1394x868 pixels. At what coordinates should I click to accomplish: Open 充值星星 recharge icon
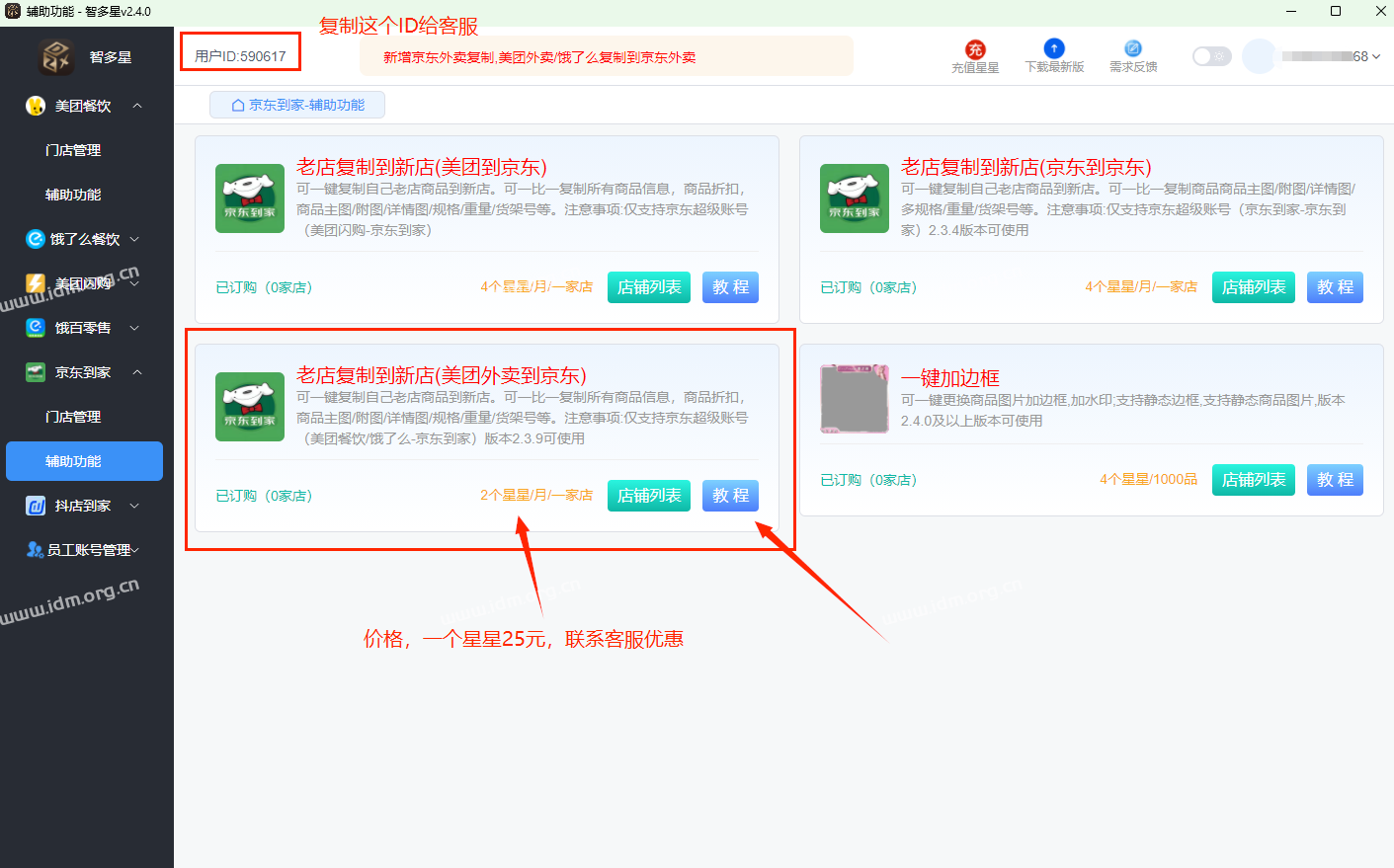[x=975, y=49]
